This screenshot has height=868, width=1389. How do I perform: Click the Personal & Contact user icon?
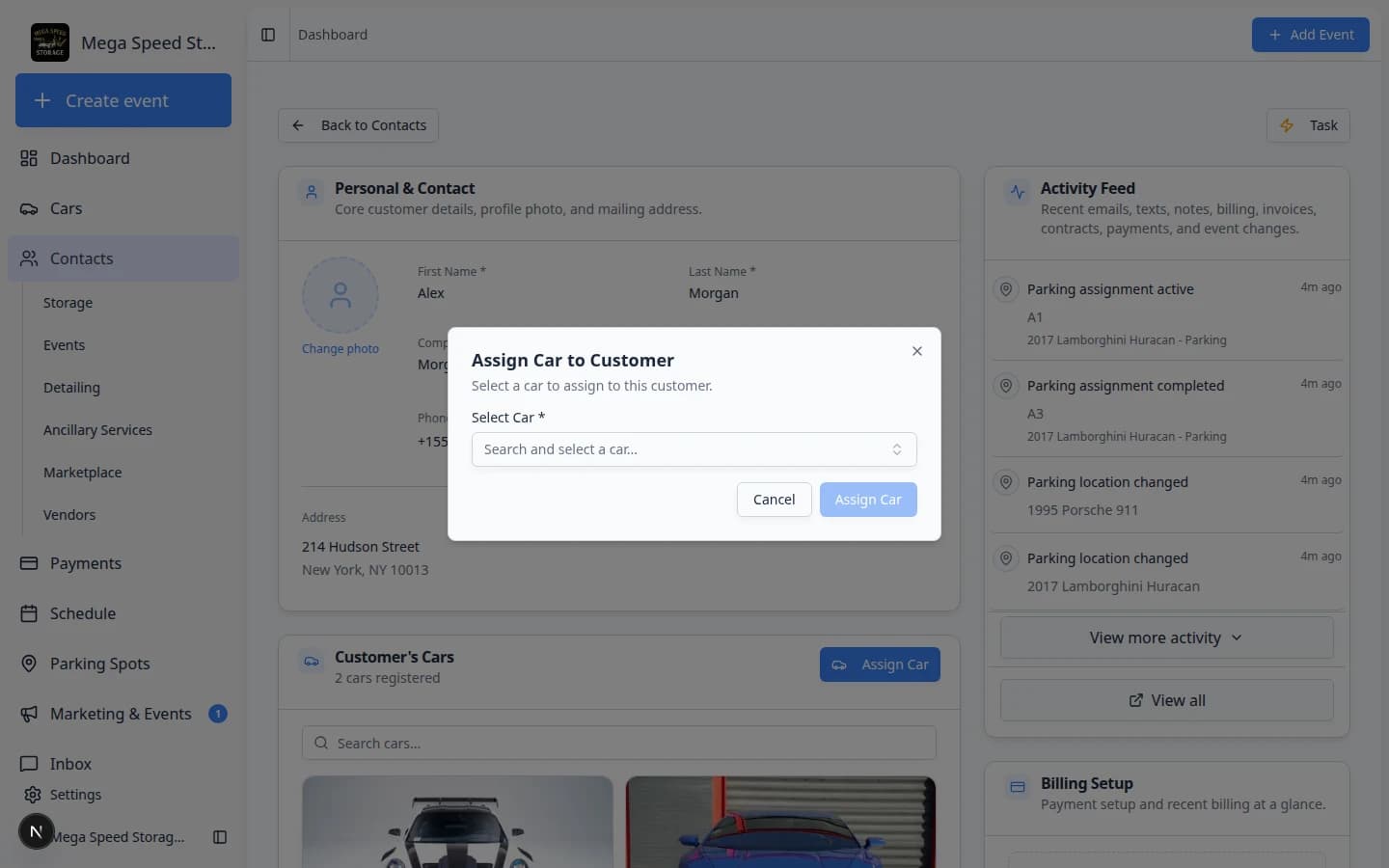[x=312, y=192]
